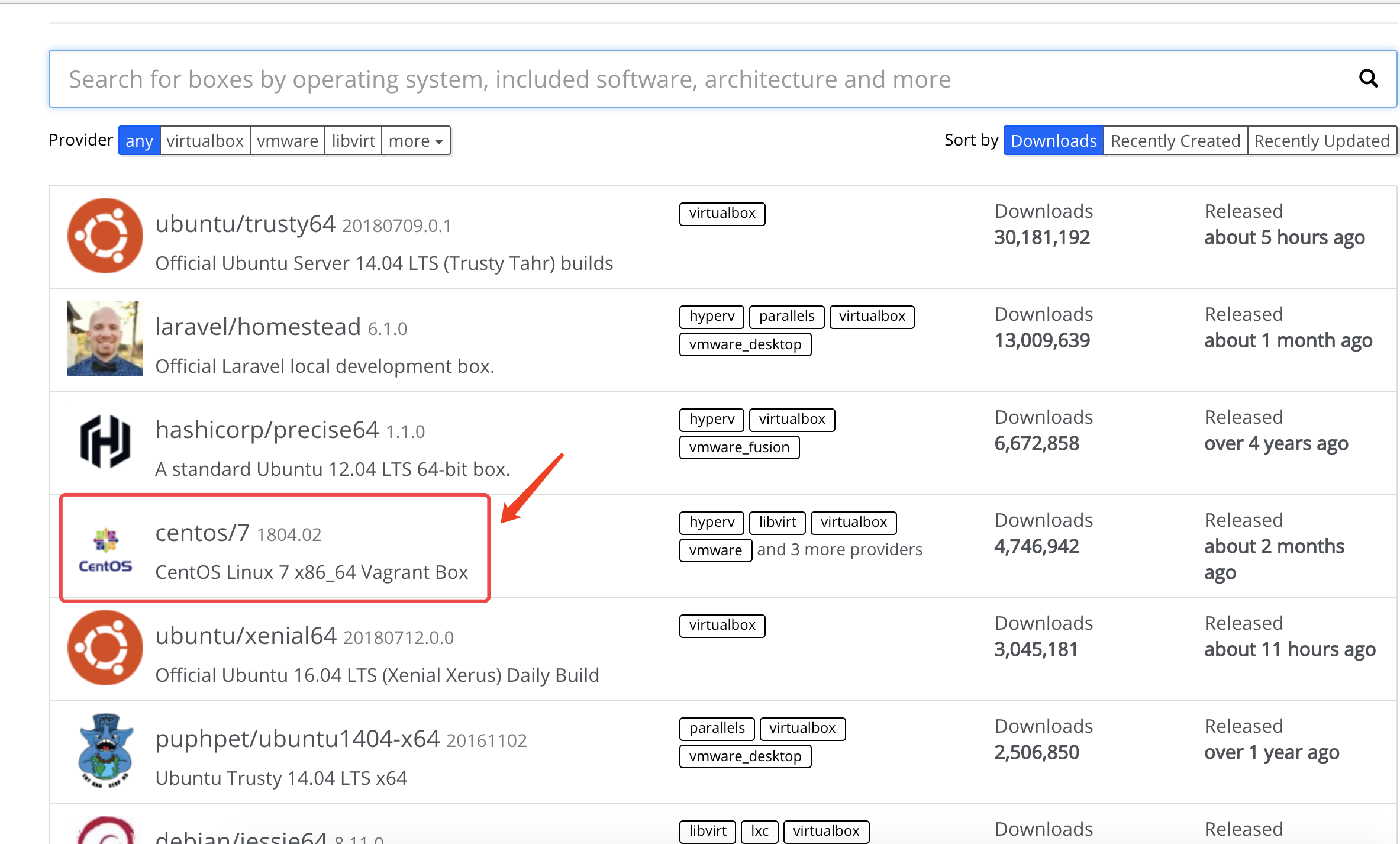This screenshot has width=1400, height=844.
Task: Click the CentOS logo icon
Action: [105, 550]
